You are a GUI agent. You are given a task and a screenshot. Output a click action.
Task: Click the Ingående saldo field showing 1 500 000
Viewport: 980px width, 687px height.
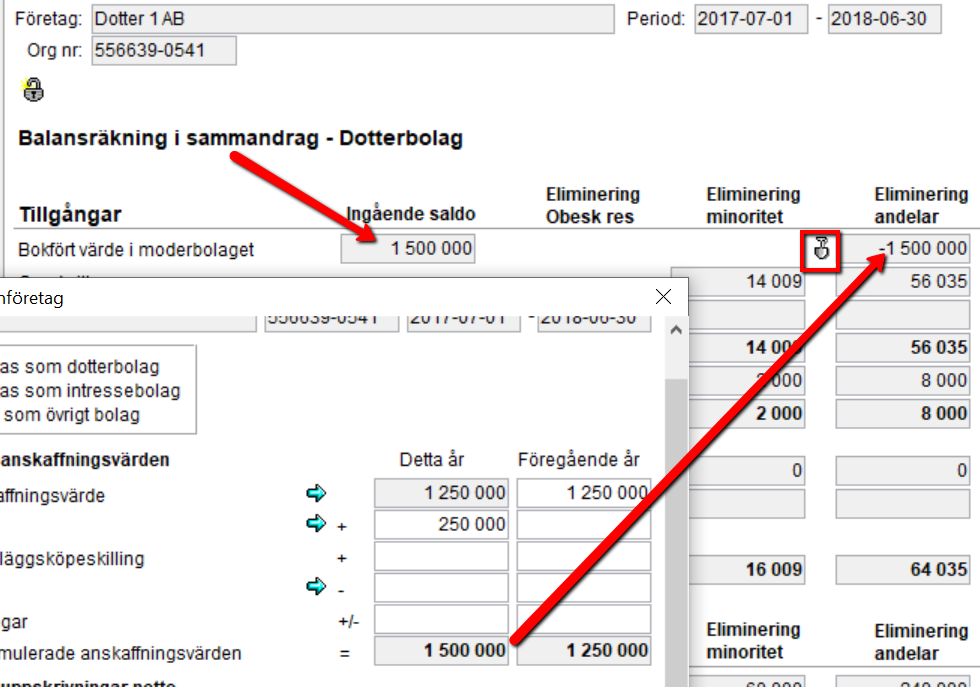pyautogui.click(x=408, y=249)
